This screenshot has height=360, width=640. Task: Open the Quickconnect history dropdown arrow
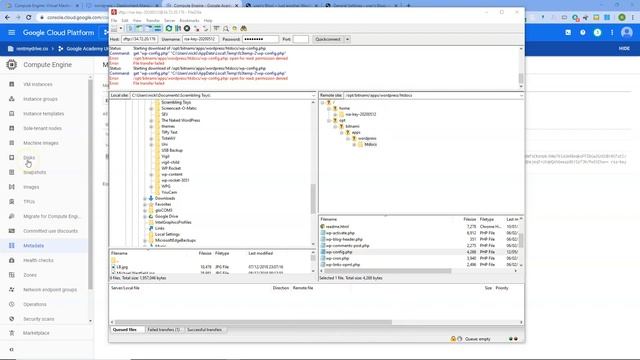coord(347,39)
